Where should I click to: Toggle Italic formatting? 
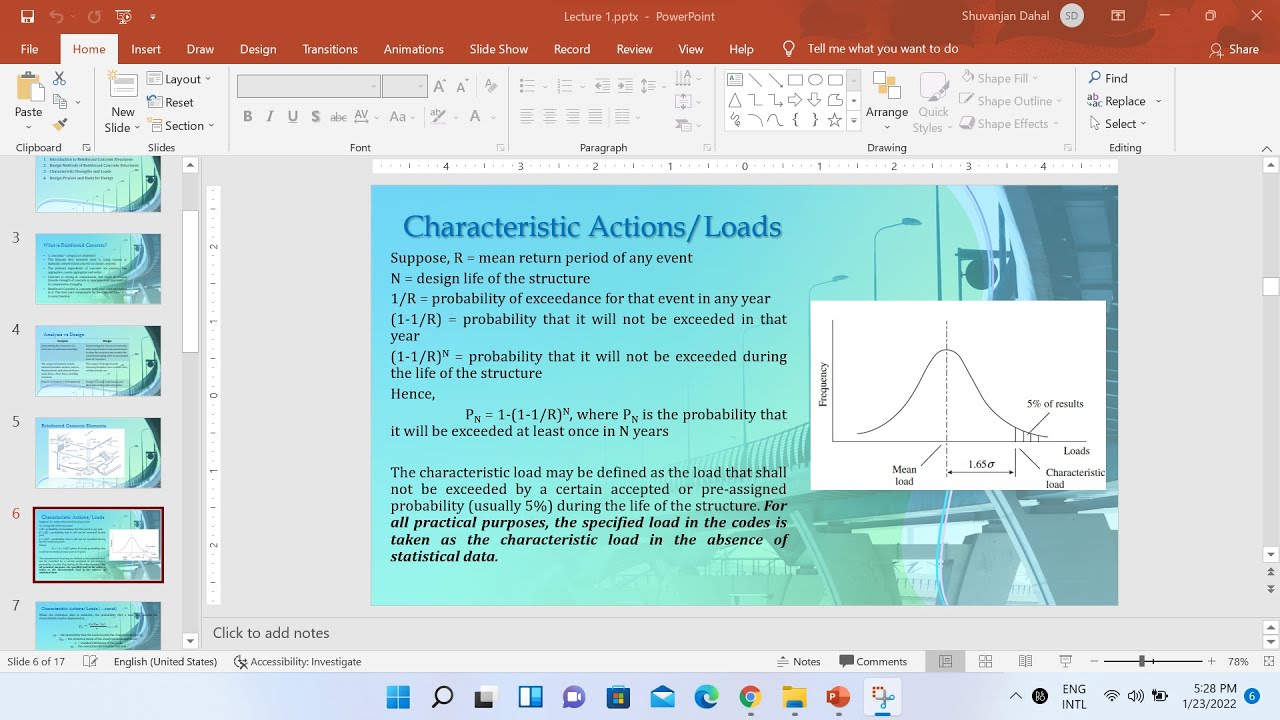click(270, 117)
